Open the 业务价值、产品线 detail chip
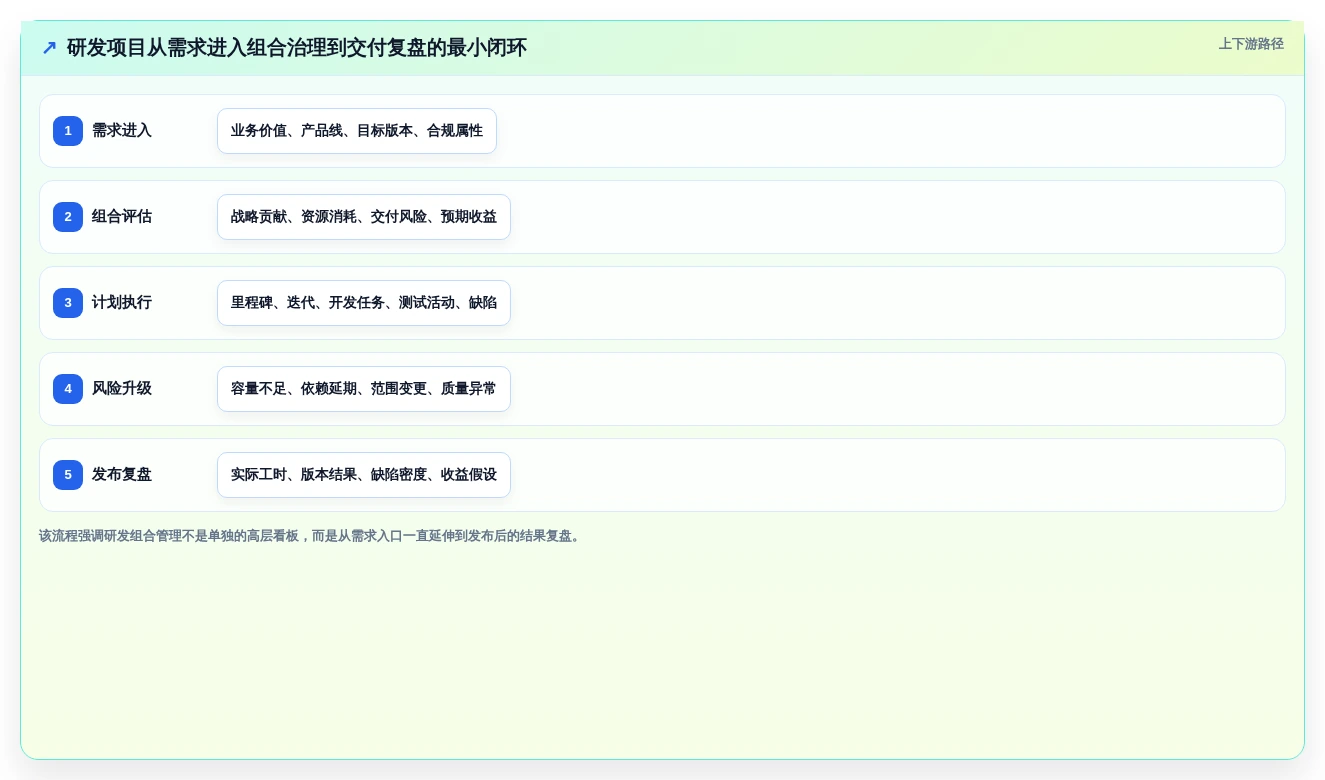 357,131
